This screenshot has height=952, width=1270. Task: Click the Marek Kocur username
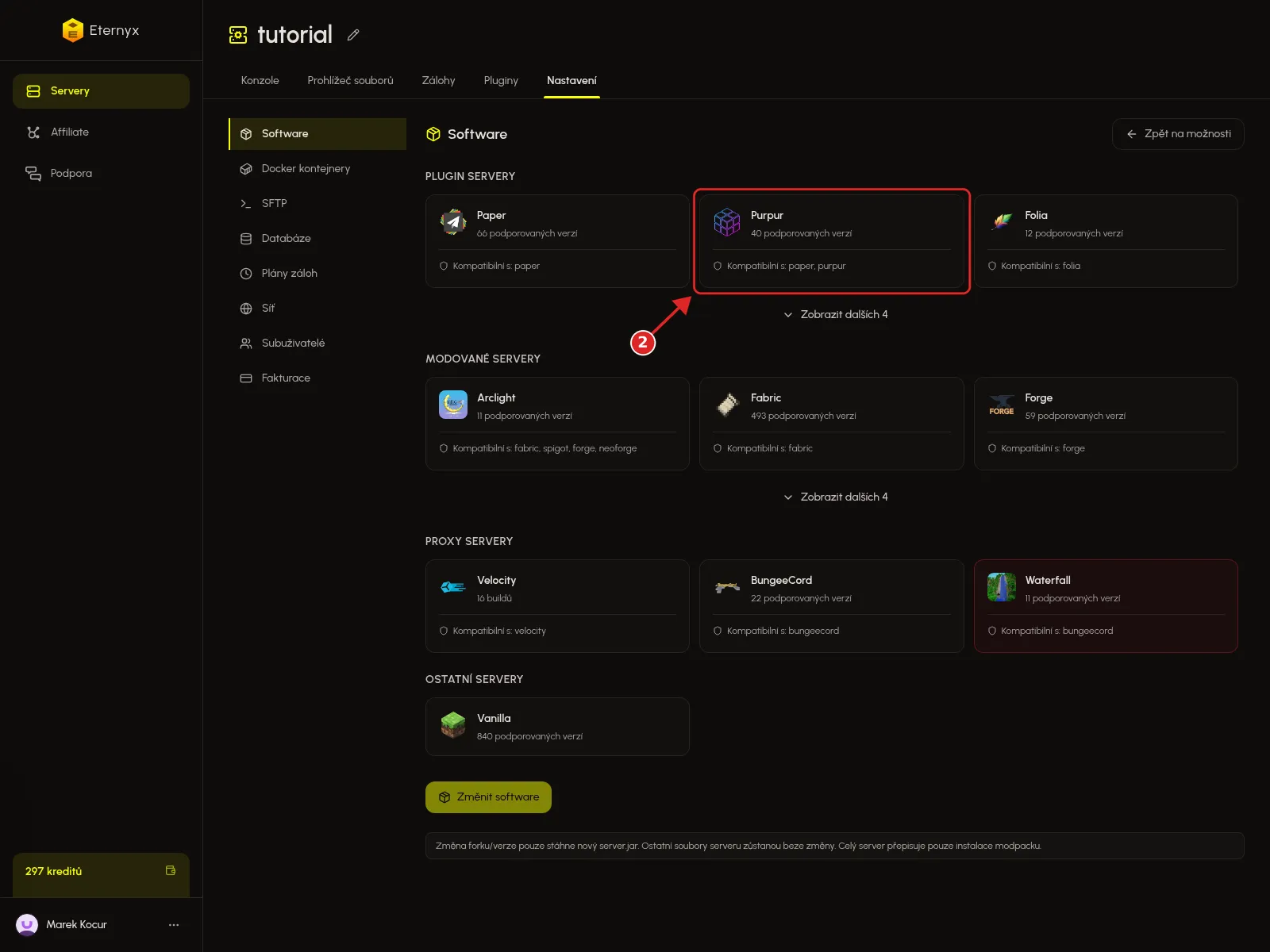[76, 925]
